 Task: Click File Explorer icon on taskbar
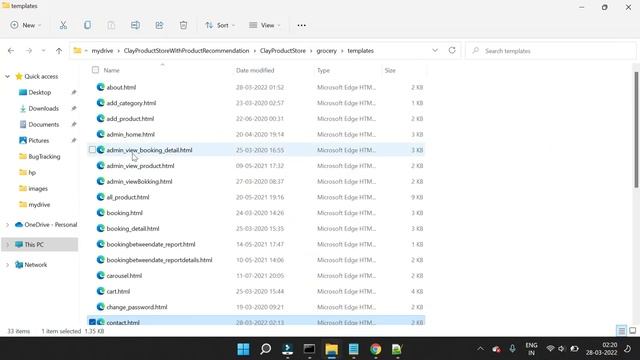pyautogui.click(x=331, y=349)
